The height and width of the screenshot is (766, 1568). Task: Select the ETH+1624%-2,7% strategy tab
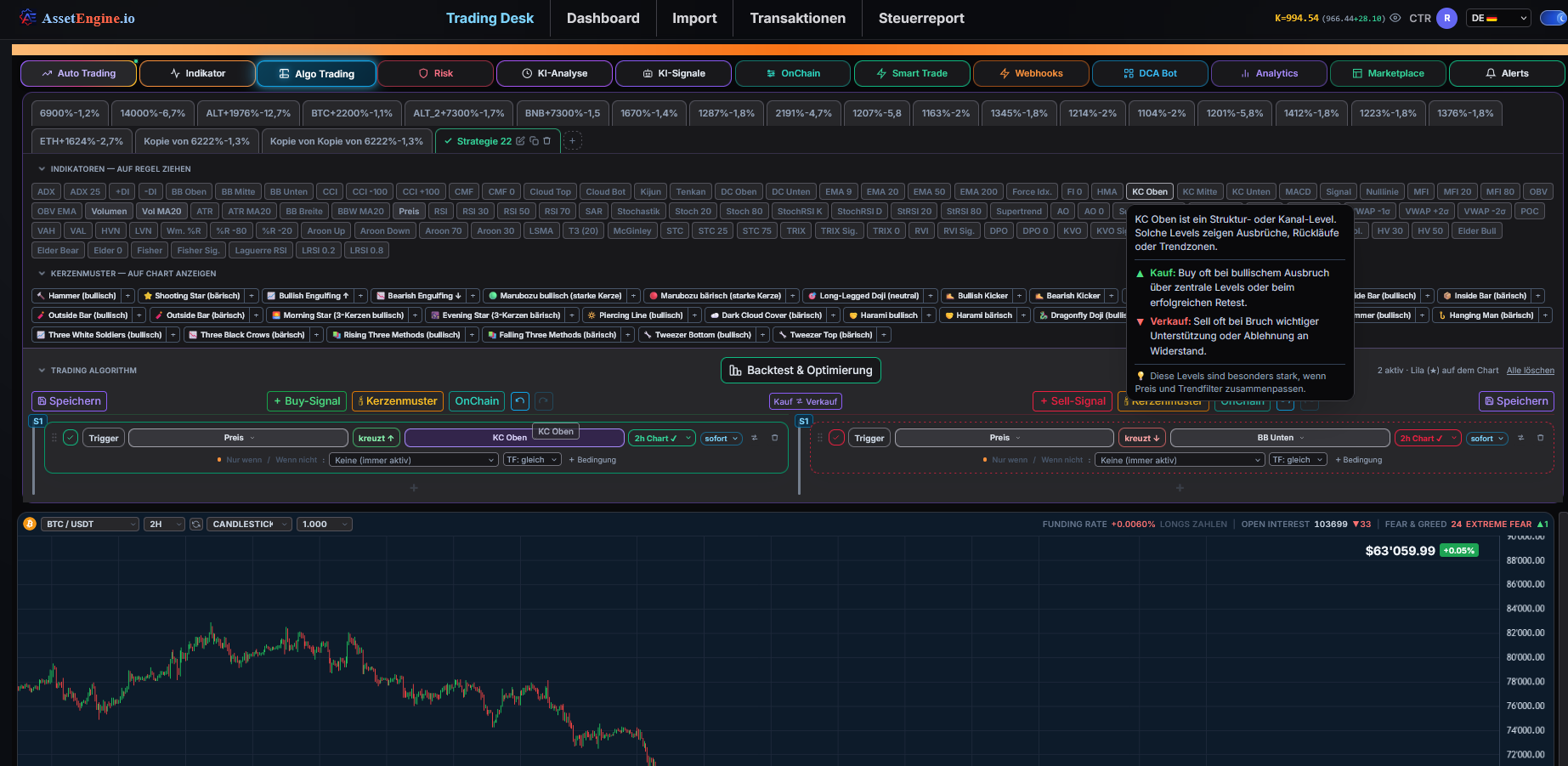pos(82,141)
